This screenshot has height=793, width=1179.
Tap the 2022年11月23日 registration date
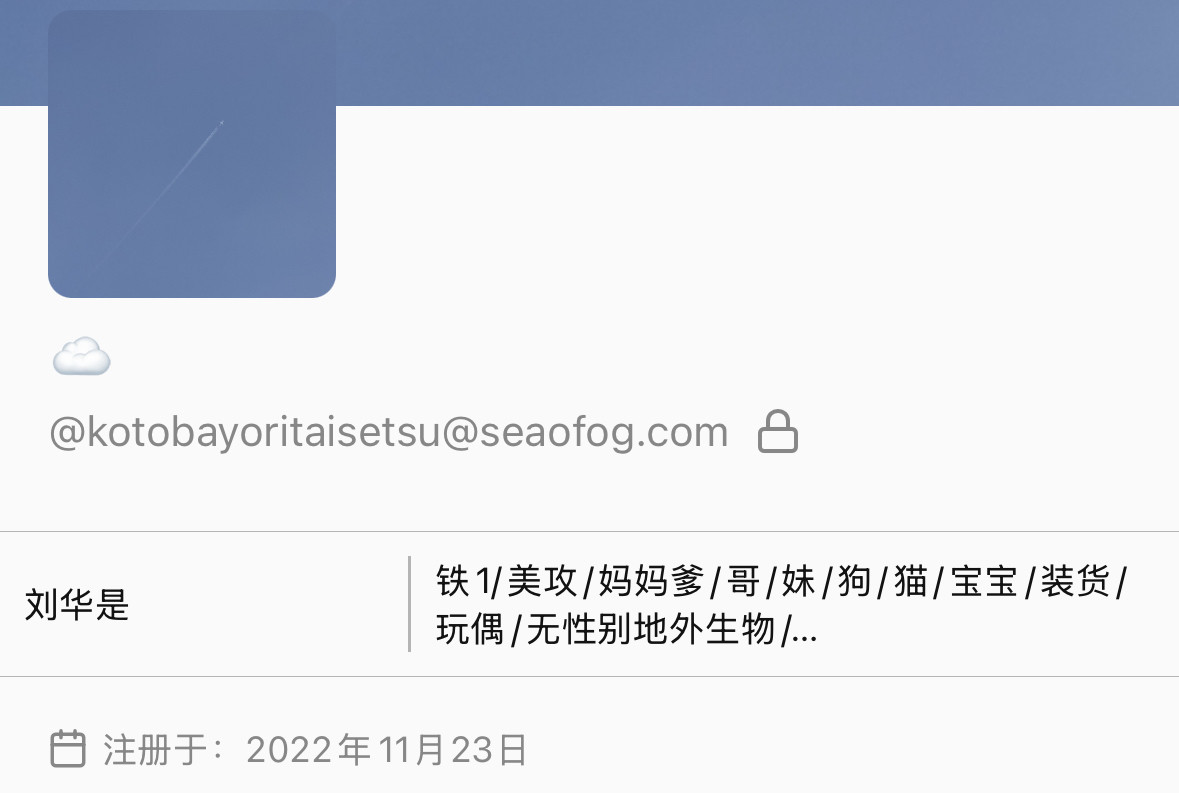(386, 749)
